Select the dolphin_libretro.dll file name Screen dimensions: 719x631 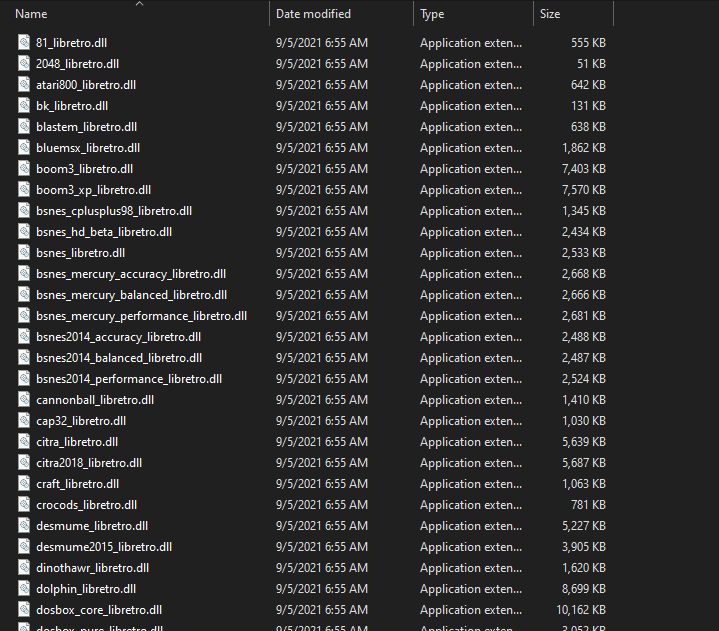pyautogui.click(x=86, y=589)
